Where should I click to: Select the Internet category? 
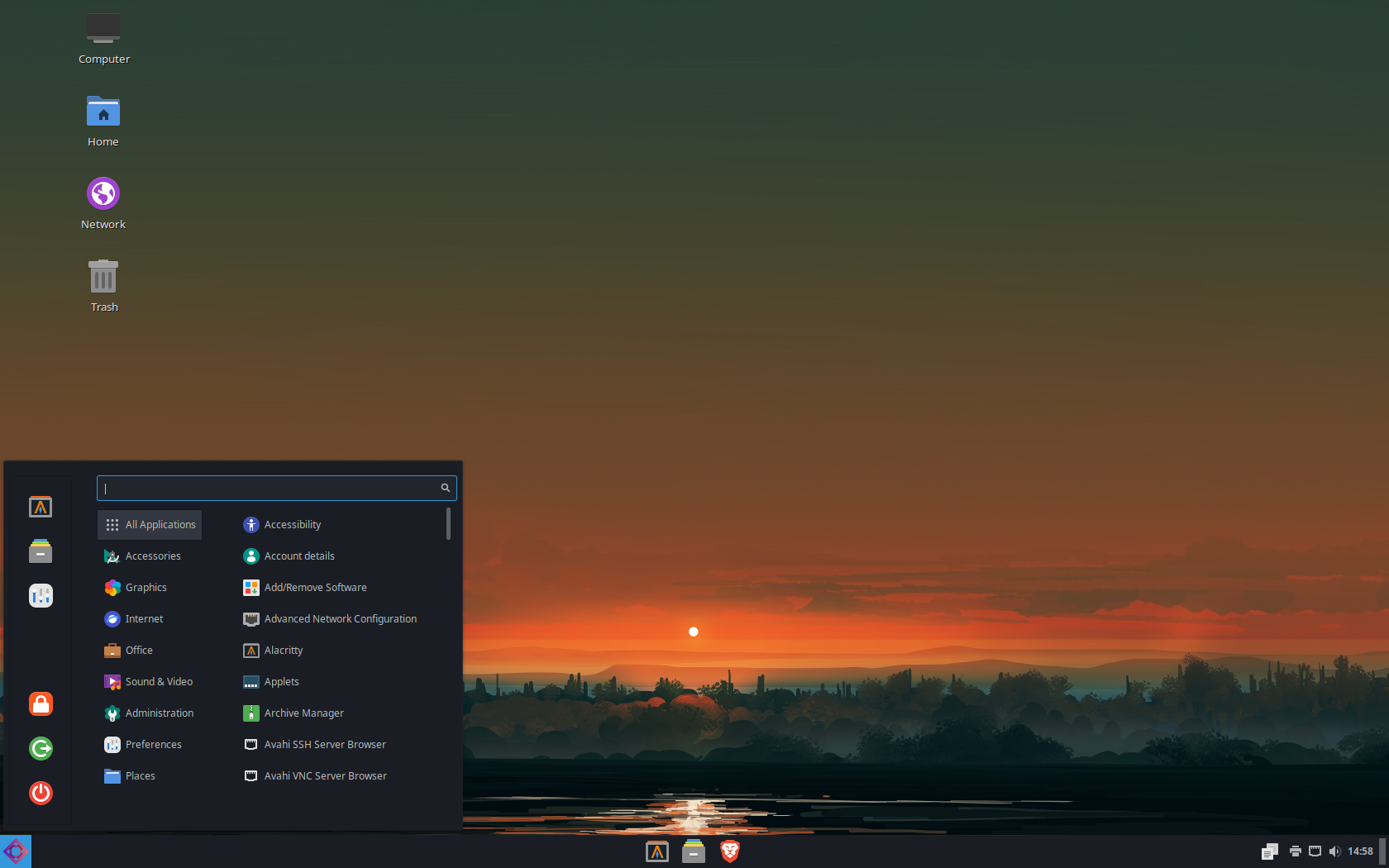click(x=150, y=619)
